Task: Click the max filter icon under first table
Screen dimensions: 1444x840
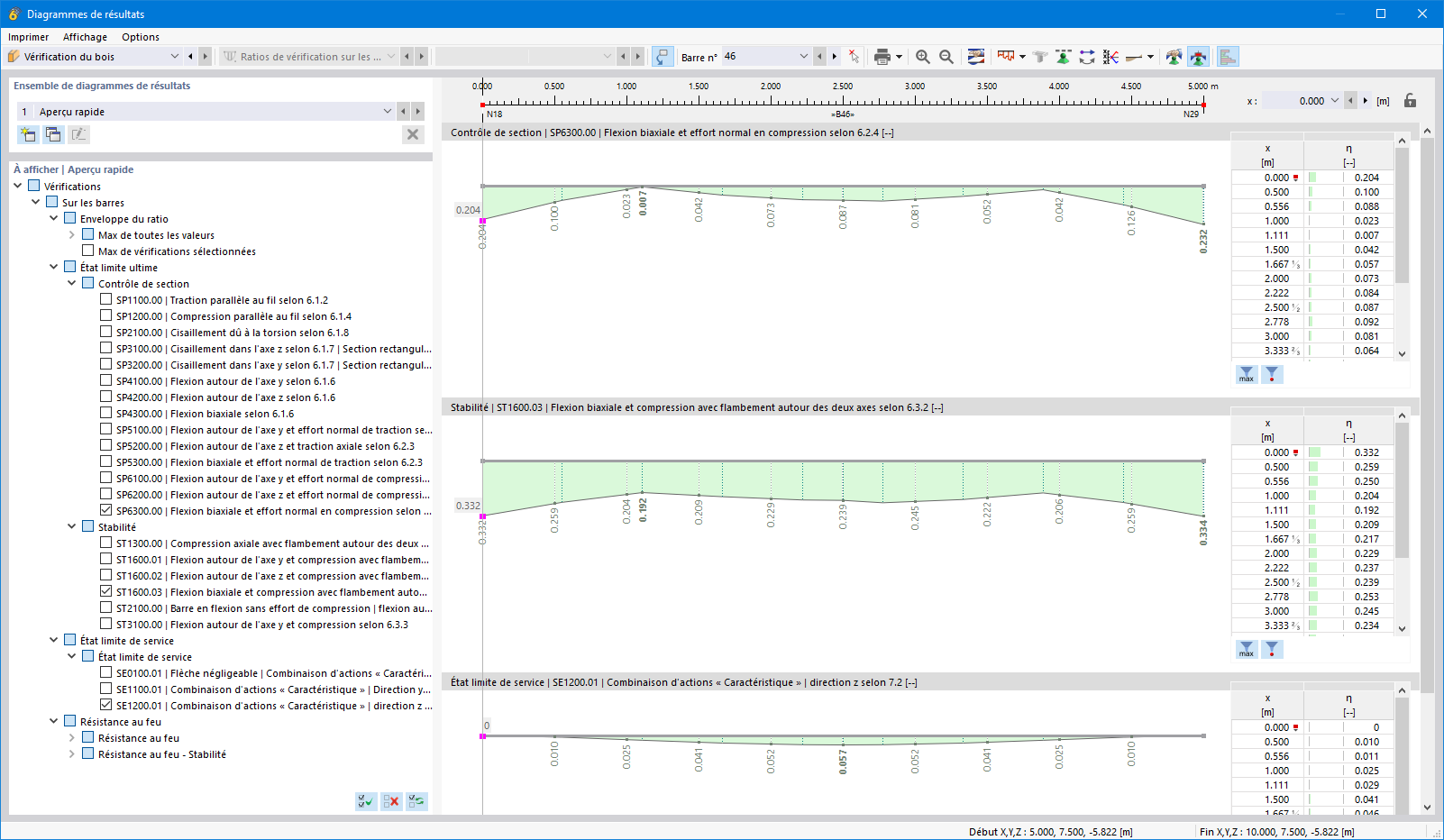Action: [1247, 375]
